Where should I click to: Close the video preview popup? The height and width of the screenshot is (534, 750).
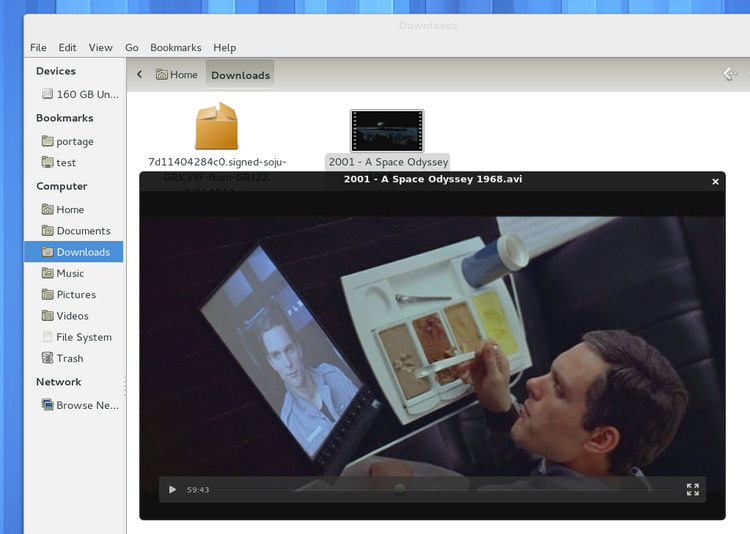tap(715, 181)
